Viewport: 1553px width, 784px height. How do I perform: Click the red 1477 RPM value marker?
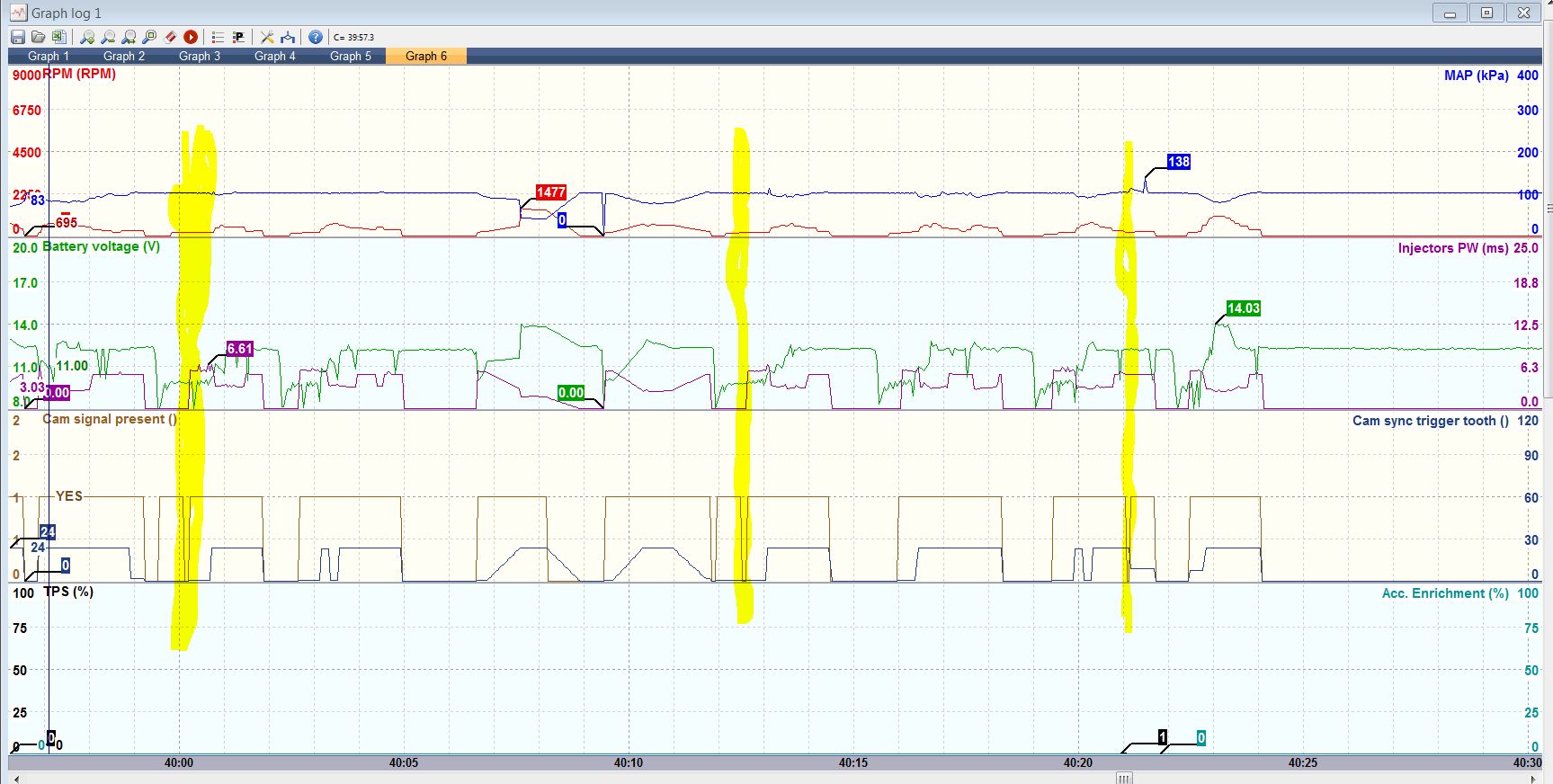(x=550, y=192)
